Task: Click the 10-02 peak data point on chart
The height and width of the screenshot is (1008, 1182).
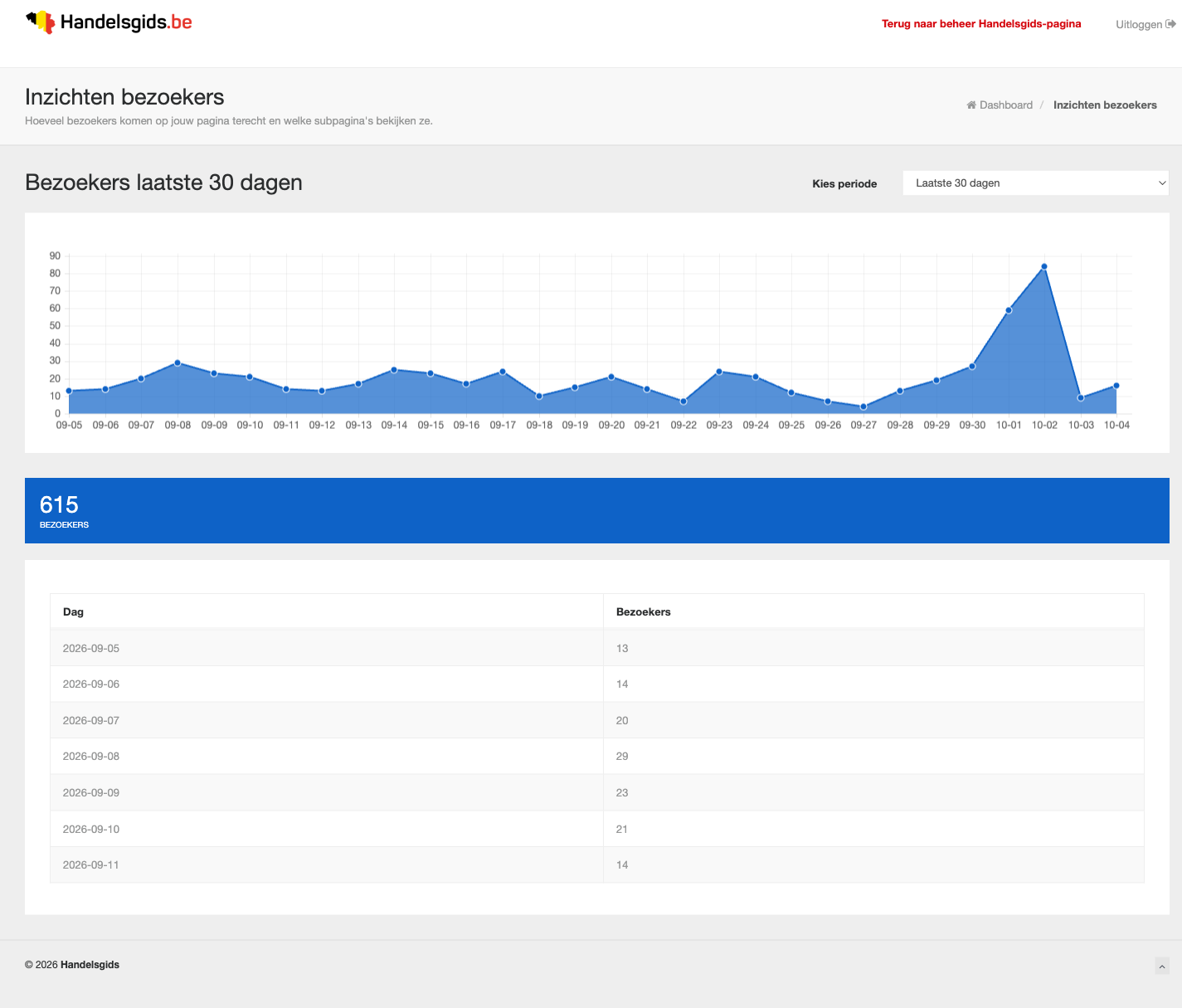Action: coord(1044,266)
